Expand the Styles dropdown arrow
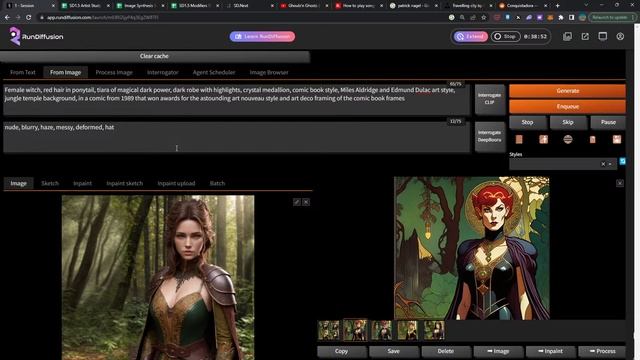The height and width of the screenshot is (360, 640). coord(610,164)
